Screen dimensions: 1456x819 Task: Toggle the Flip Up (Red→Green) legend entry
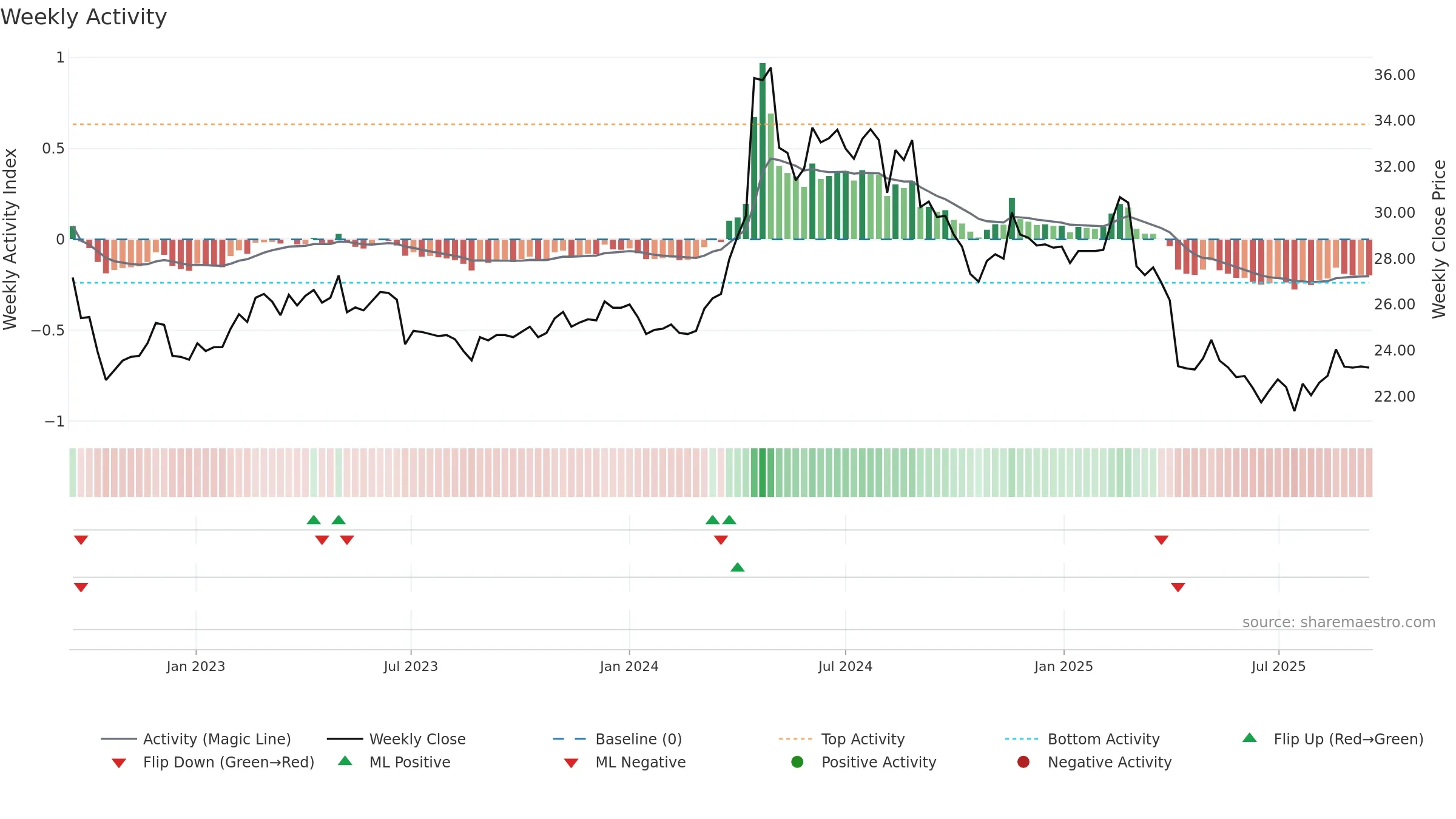(x=1333, y=739)
